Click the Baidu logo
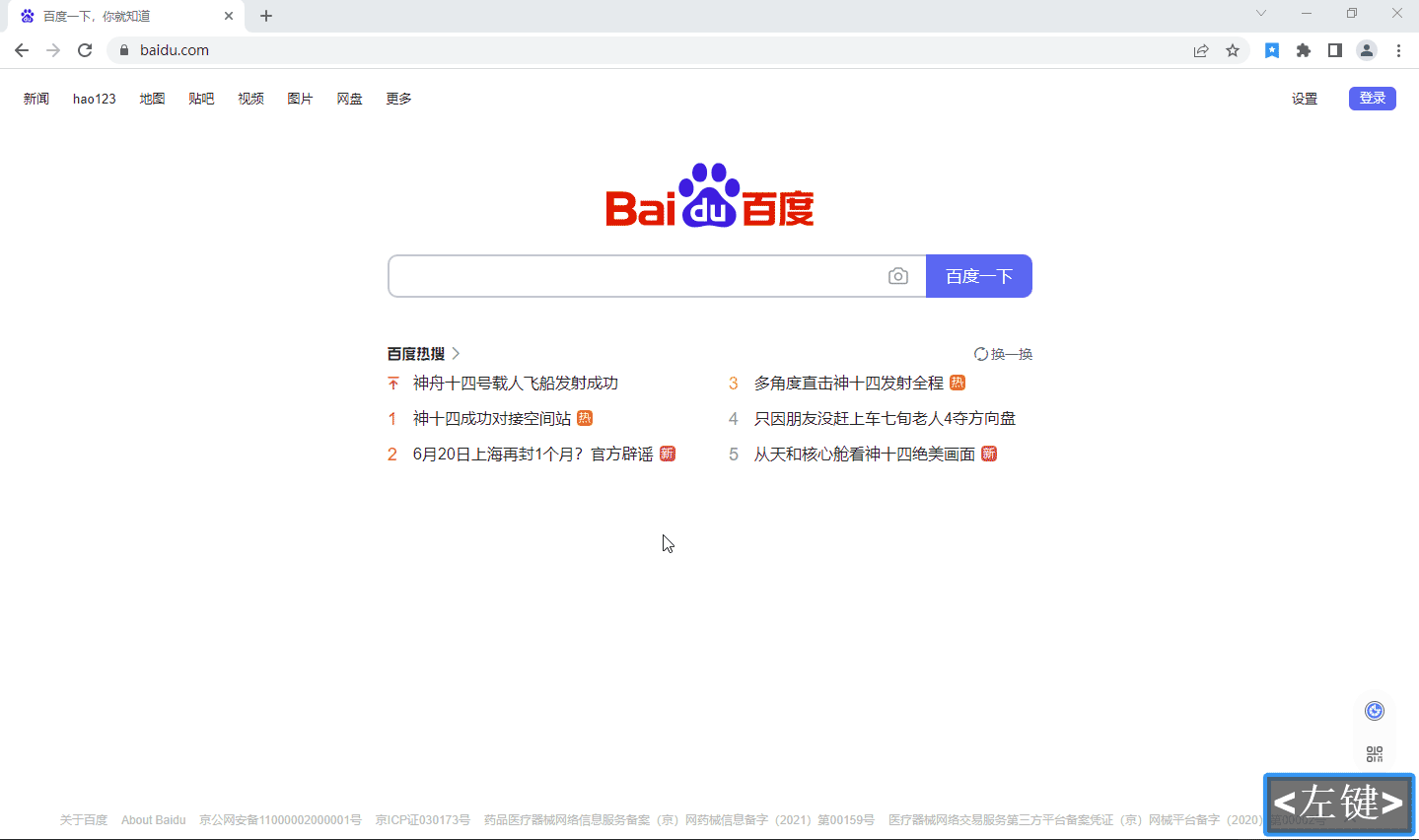The height and width of the screenshot is (840, 1419). coord(710,195)
